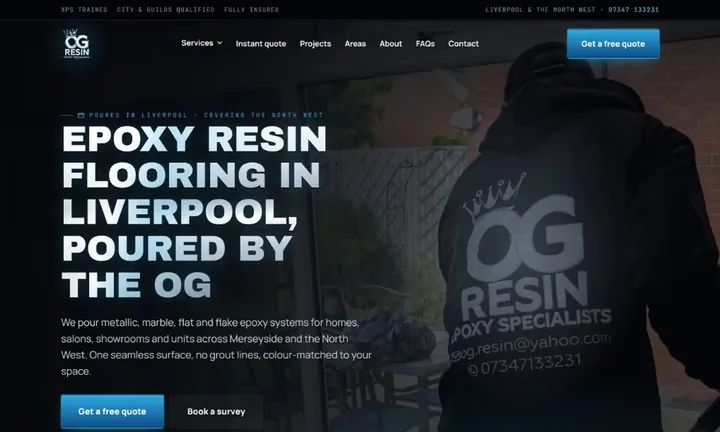Open the Areas nav link

(x=355, y=44)
